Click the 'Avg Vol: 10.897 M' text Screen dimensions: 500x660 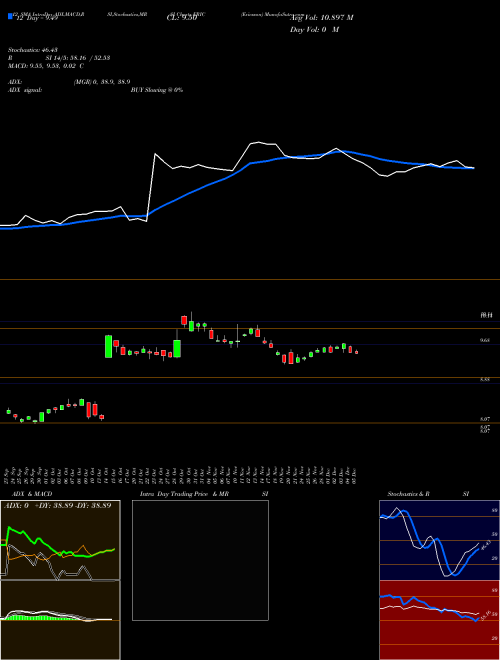tap(322, 18)
